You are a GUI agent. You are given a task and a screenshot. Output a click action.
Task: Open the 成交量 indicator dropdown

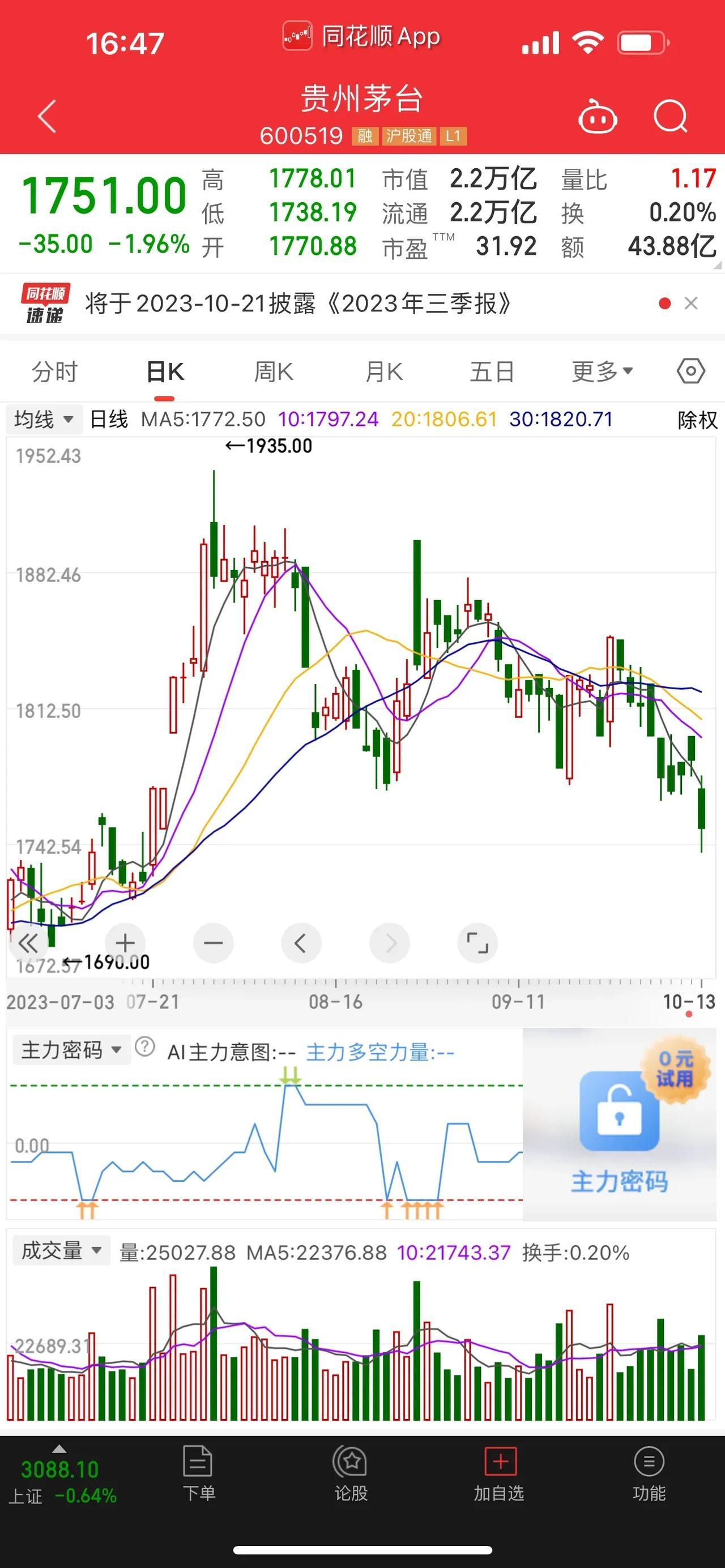coord(61,1251)
